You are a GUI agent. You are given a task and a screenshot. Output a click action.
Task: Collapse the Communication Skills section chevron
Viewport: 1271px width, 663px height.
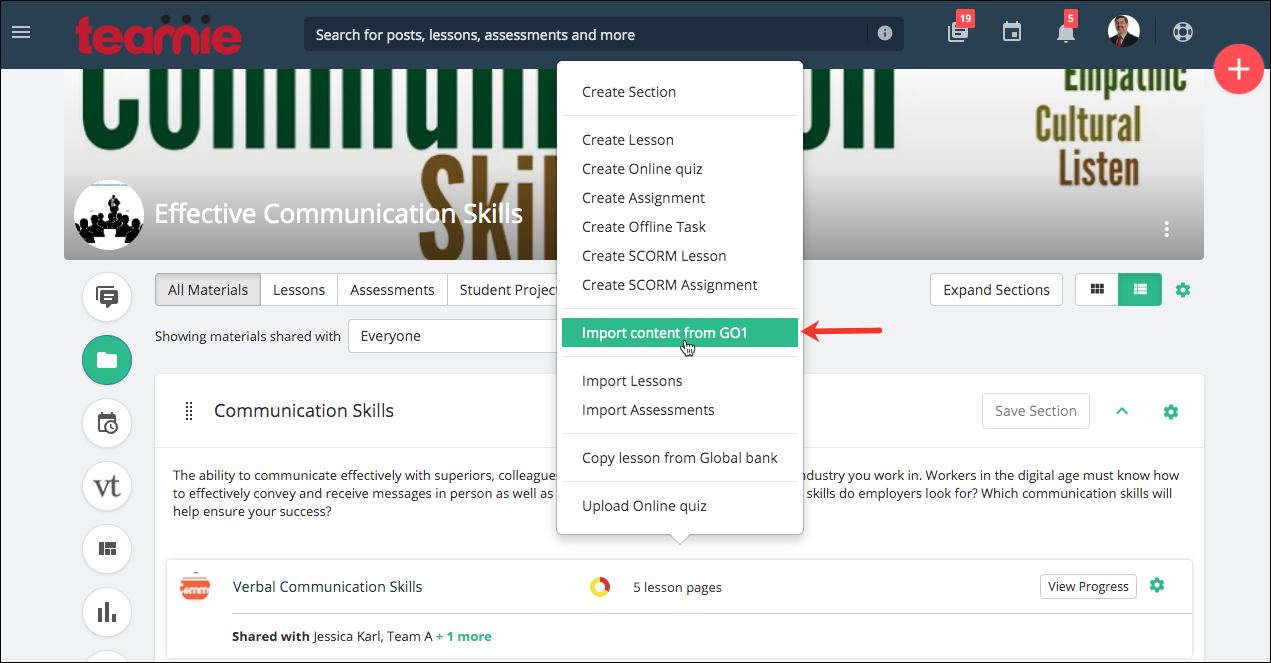click(x=1122, y=411)
